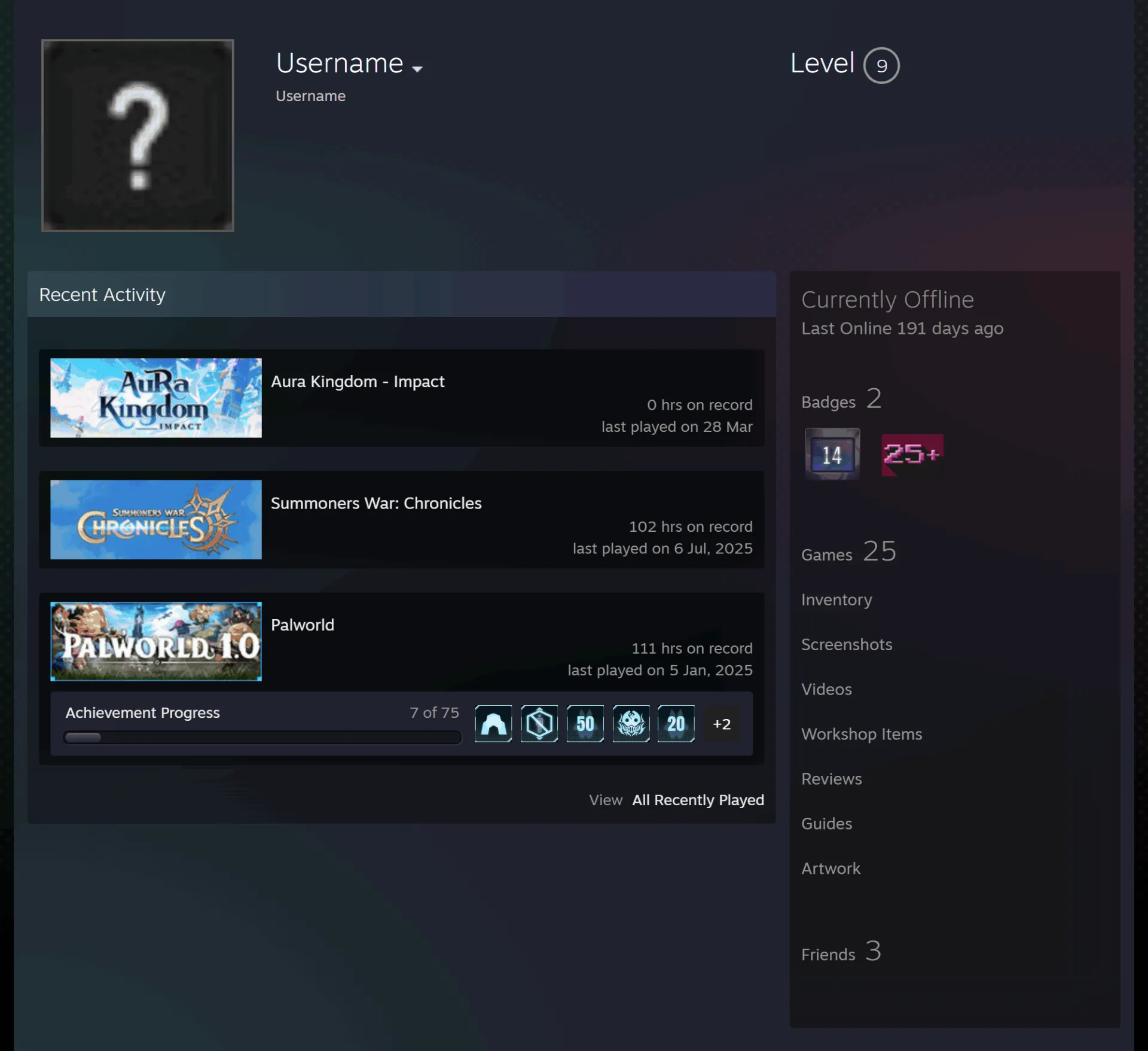The image size is (1148, 1051).
Task: Click the achievement icon showing 50
Action: [x=585, y=724]
